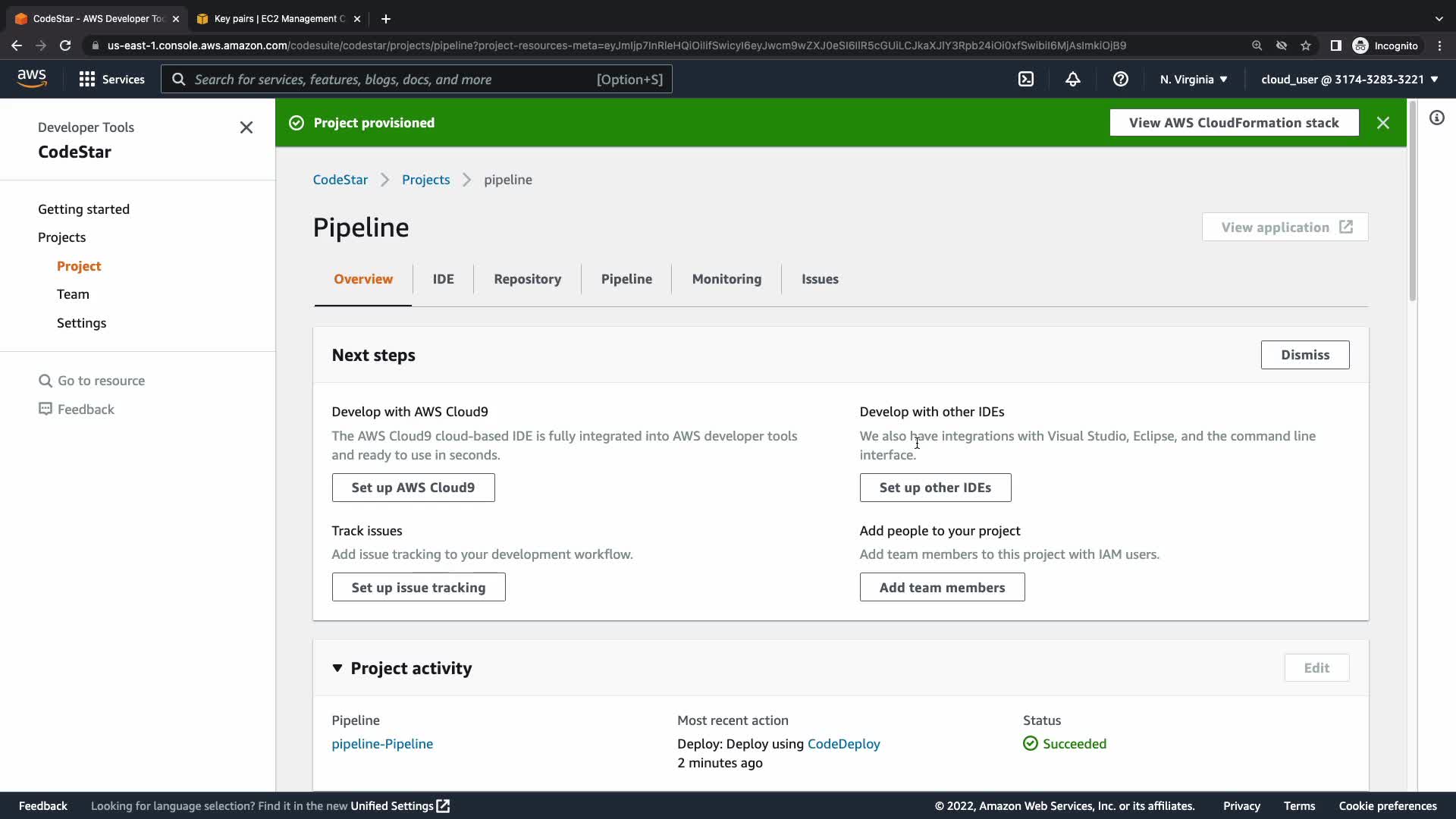Open AWS CloudShell icon in top bar

click(x=1025, y=79)
